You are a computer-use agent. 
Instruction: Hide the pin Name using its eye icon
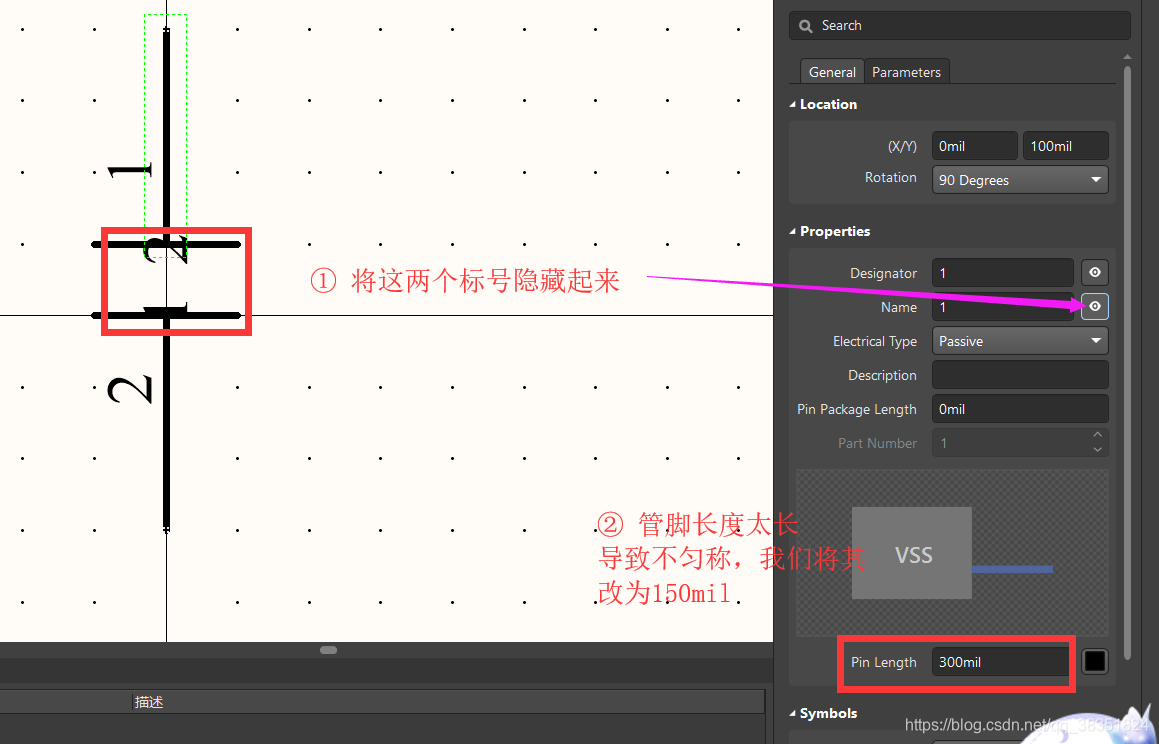[1095, 307]
